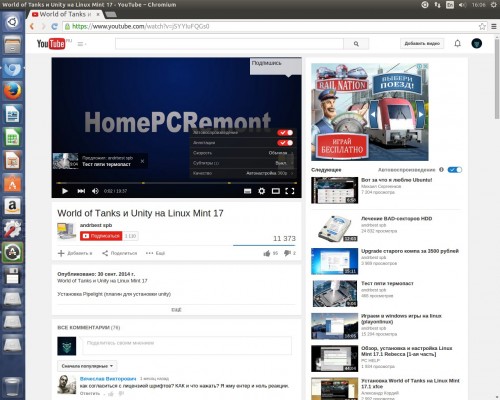
Task: Skip to next video
Action: [x=81, y=191]
